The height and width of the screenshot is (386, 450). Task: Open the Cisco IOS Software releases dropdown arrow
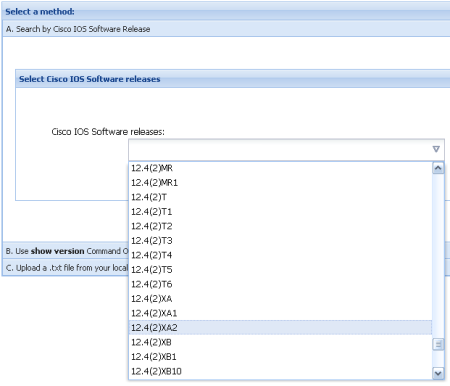pos(436,149)
